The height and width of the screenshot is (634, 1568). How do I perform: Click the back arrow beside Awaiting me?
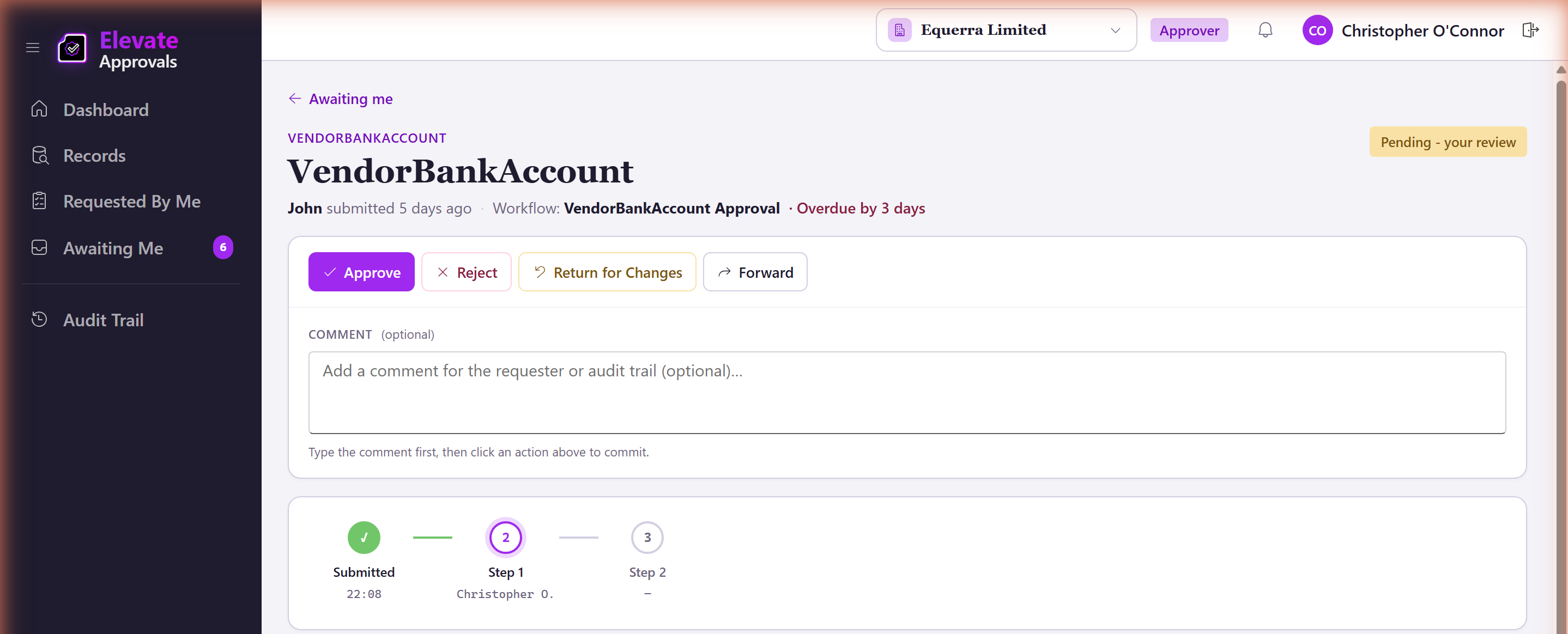[295, 99]
